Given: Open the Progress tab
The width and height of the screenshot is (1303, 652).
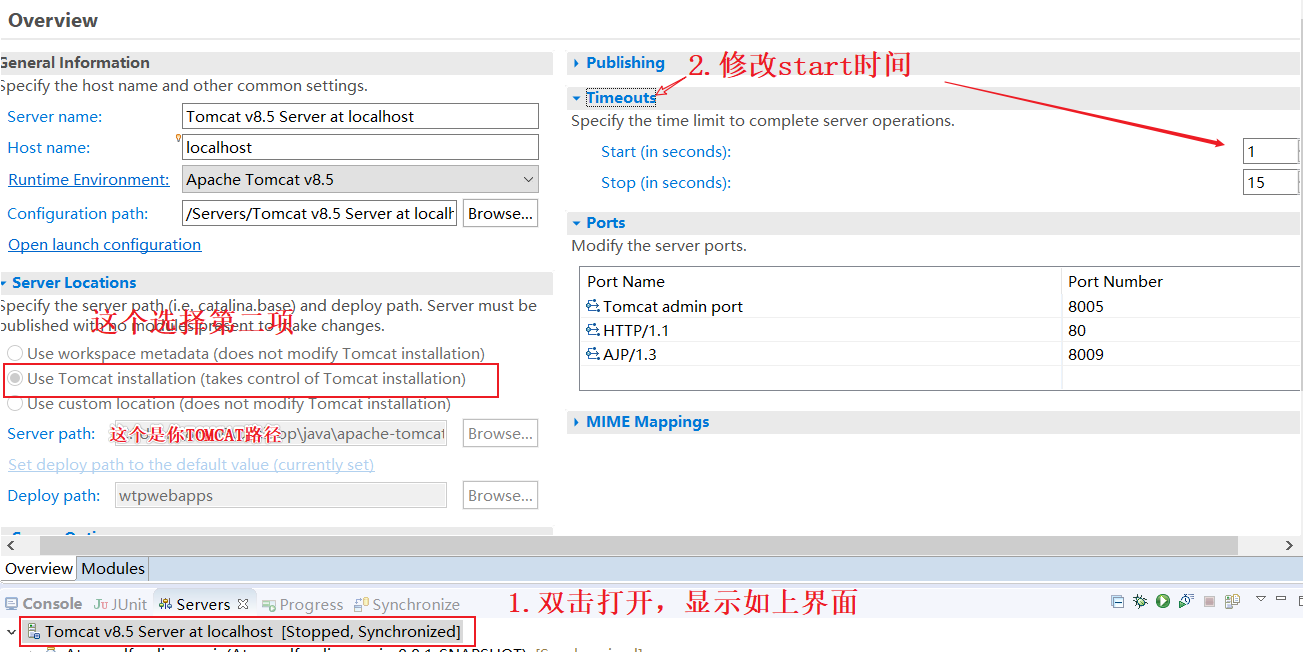Looking at the screenshot, I should coord(303,604).
